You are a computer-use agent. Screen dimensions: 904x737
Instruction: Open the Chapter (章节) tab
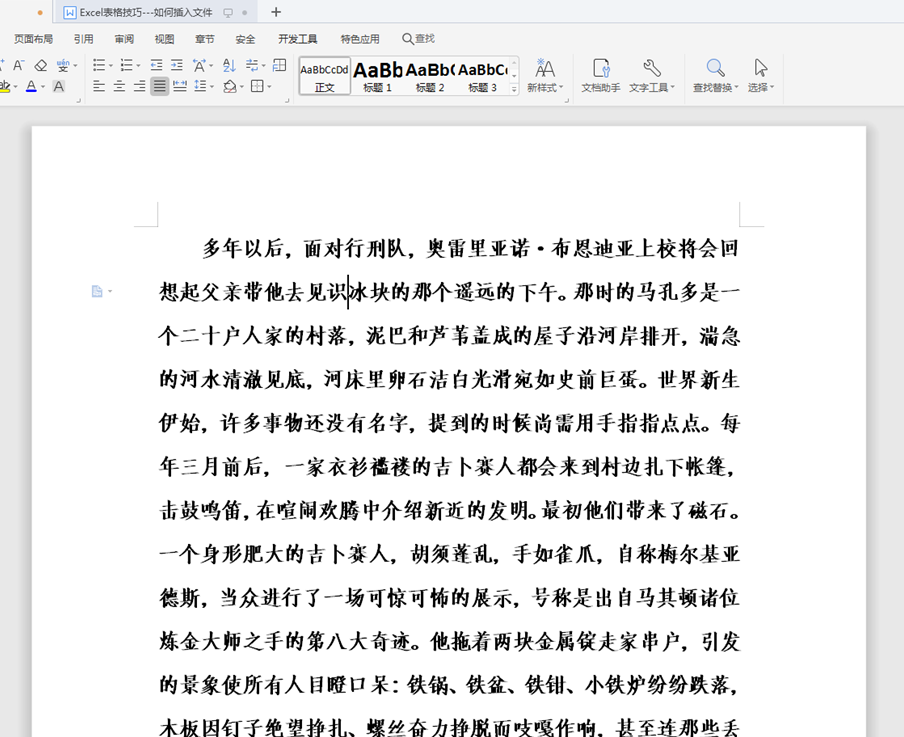(205, 39)
